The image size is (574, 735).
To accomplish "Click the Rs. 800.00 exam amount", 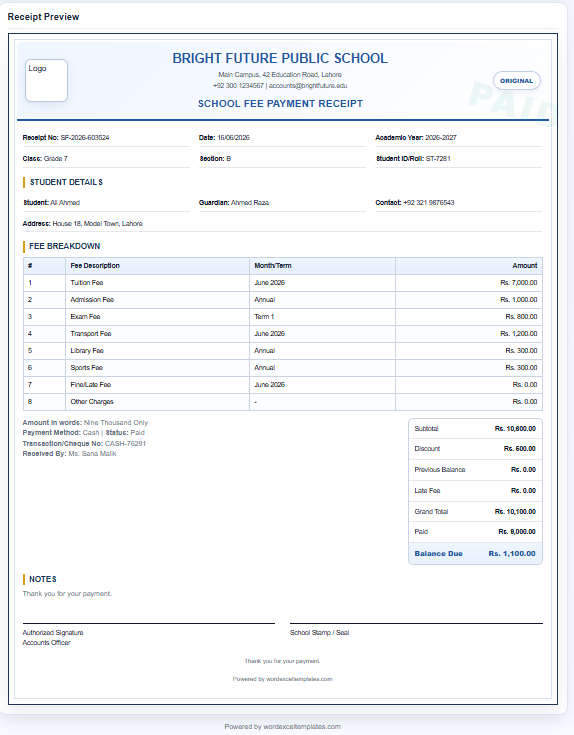I will (x=521, y=316).
